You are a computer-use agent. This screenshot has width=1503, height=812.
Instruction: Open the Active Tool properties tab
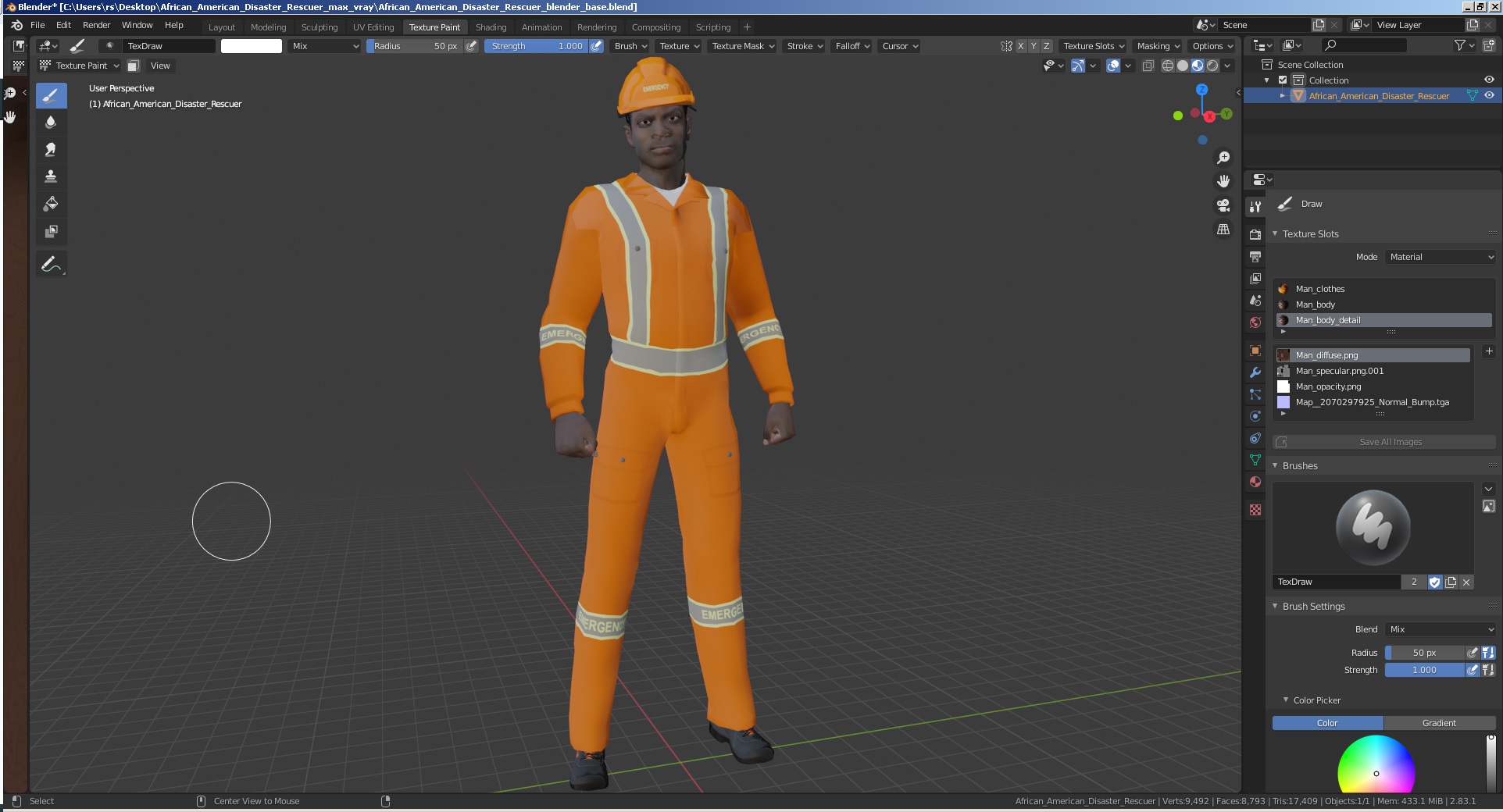point(1255,207)
